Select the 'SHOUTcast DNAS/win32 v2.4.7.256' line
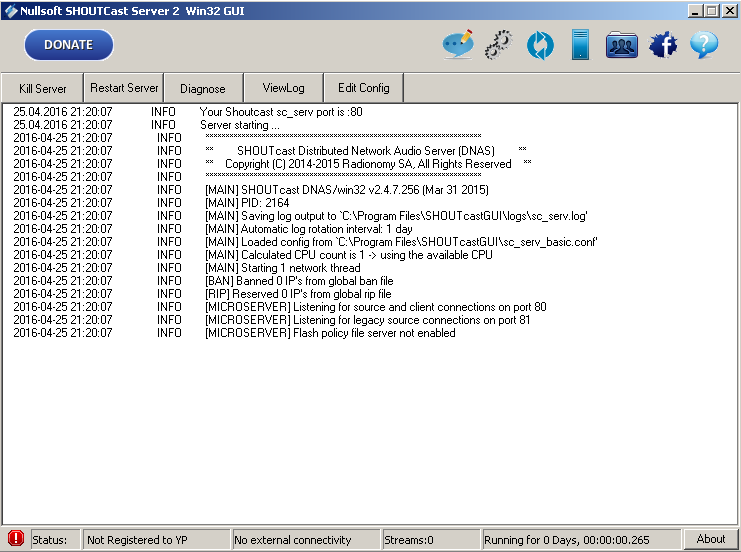This screenshot has height=552, width=741. coord(251,190)
